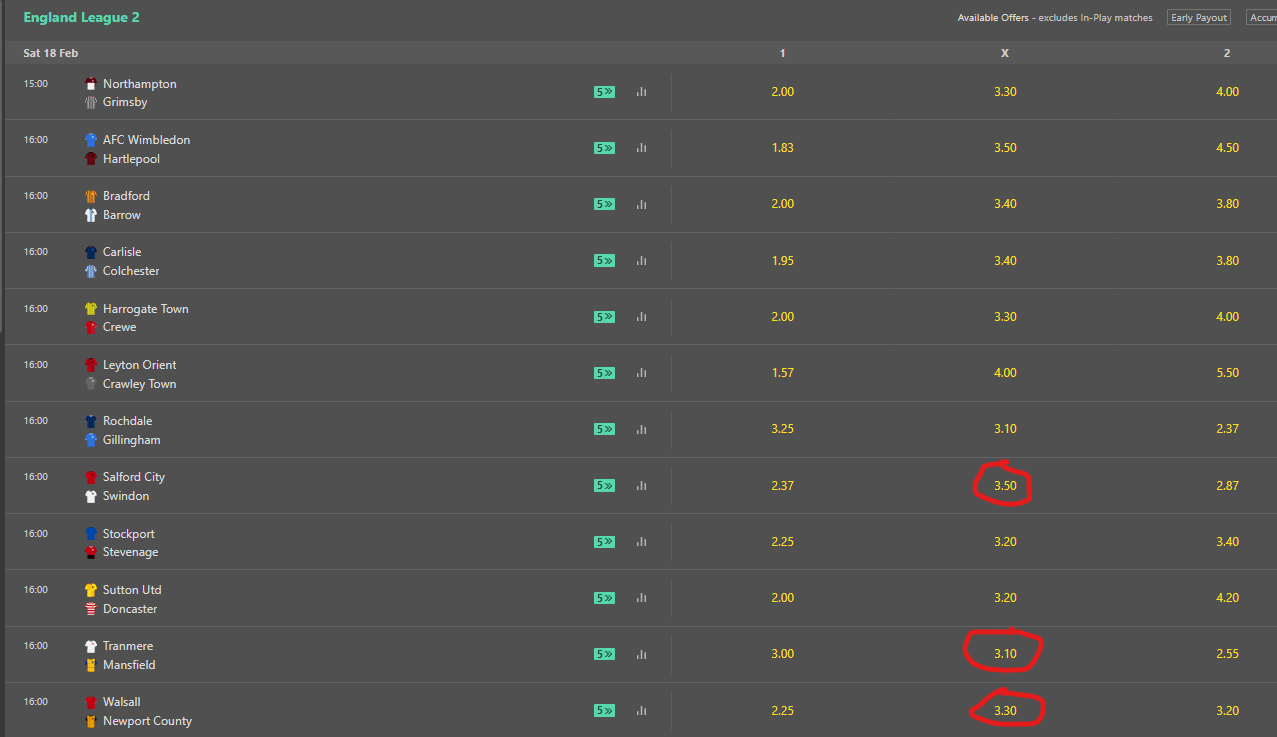The height and width of the screenshot is (737, 1277).
Task: Back Gillingham away win at 2.37
Action: 1227,428
